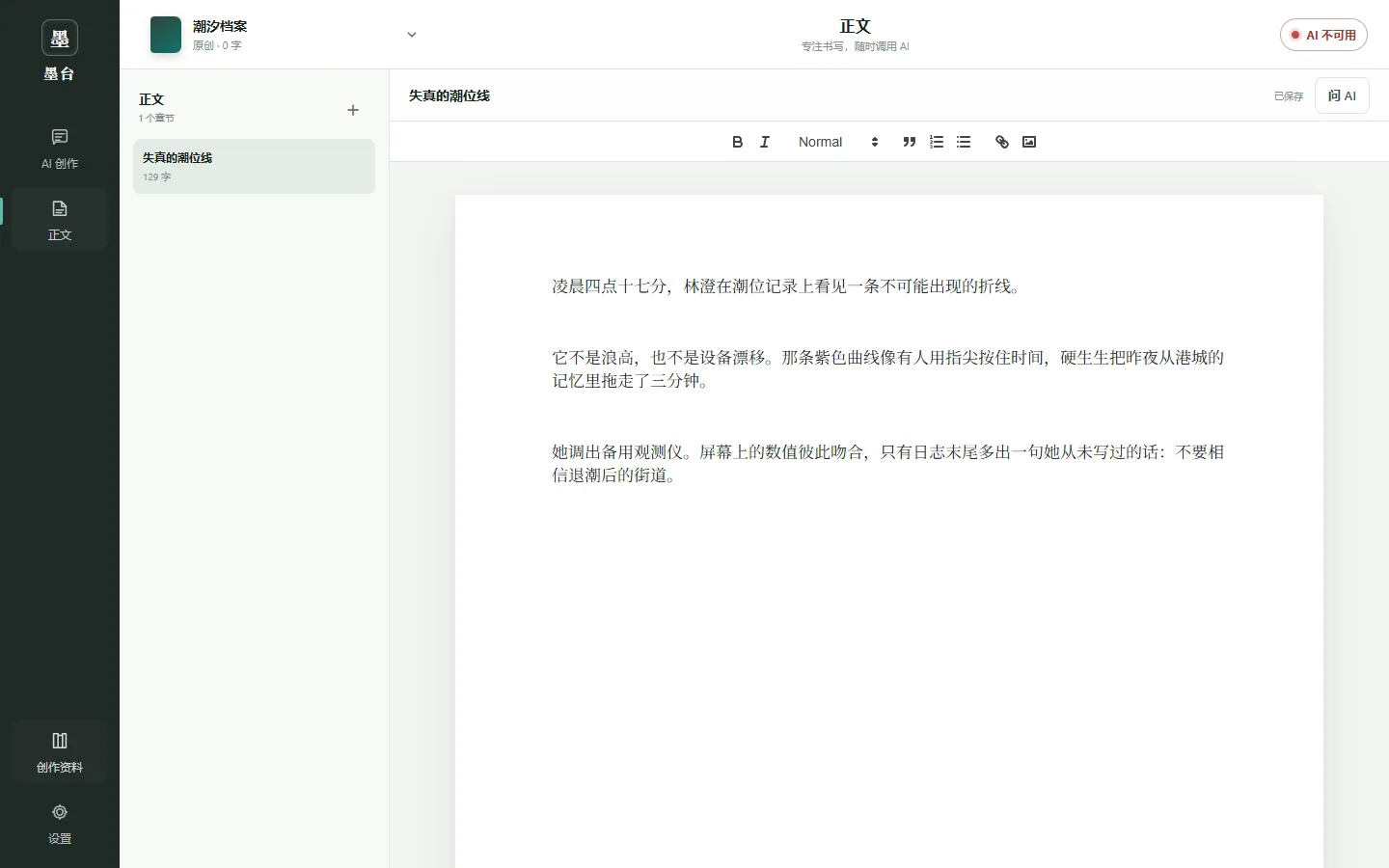1389x868 pixels.
Task: Click paragraph starting 她调出备用观测仪
Action: 888,464
